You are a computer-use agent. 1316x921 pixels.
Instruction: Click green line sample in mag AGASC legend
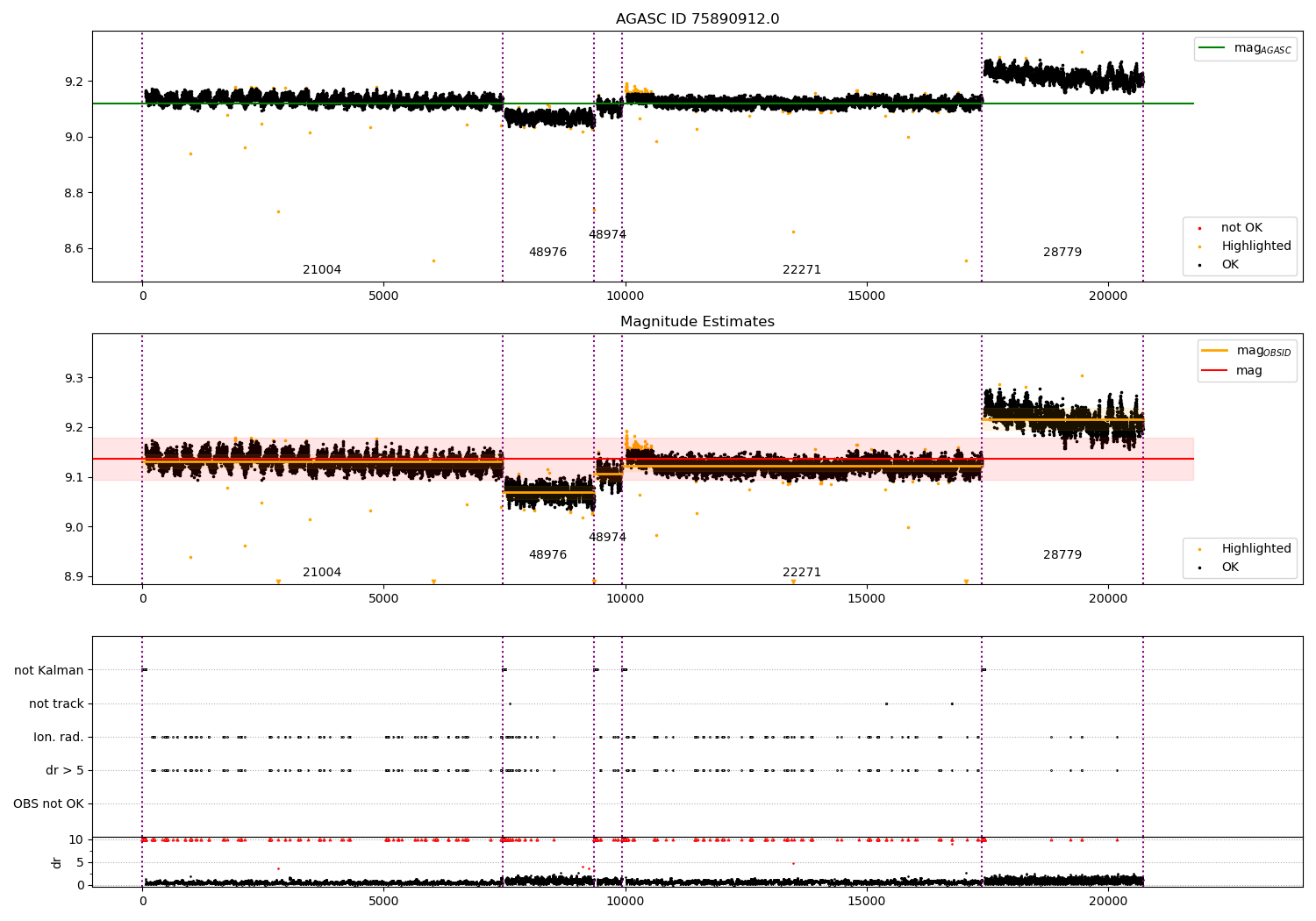pyautogui.click(x=1212, y=48)
